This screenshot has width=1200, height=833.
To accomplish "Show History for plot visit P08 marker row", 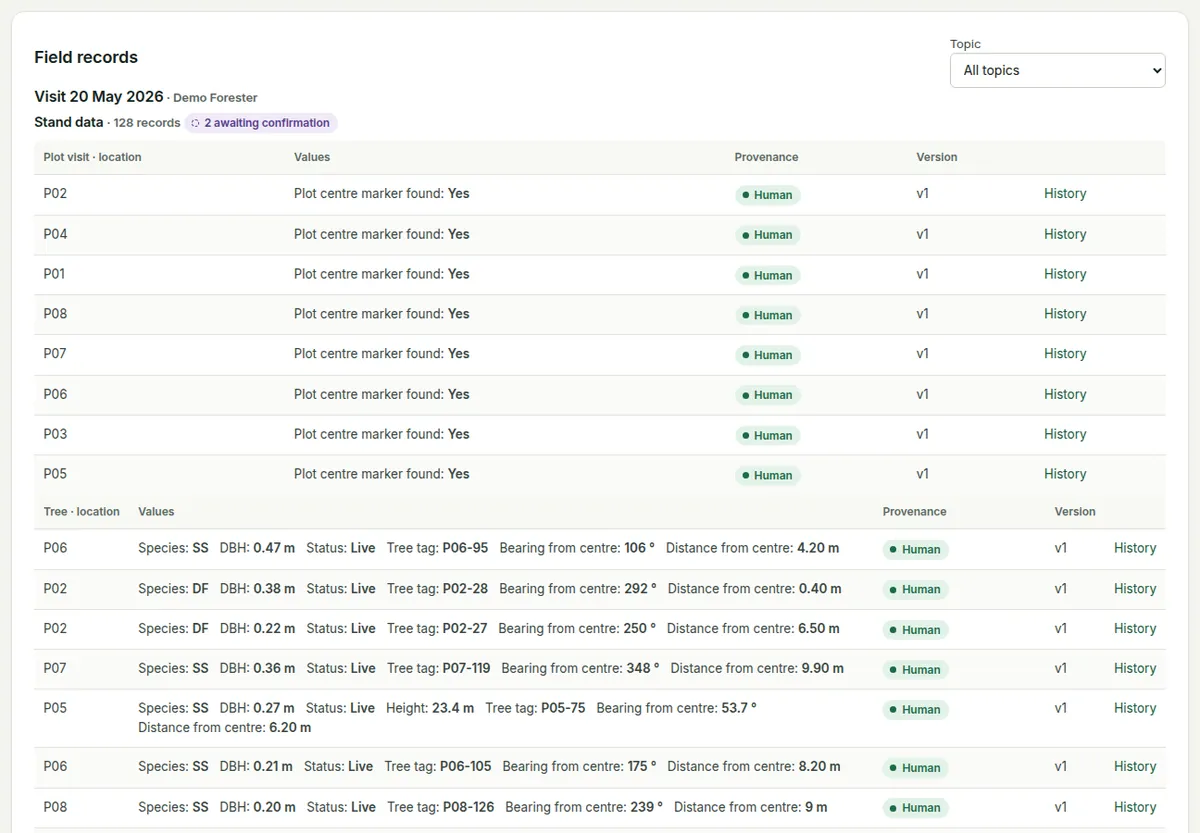I will 1065,314.
